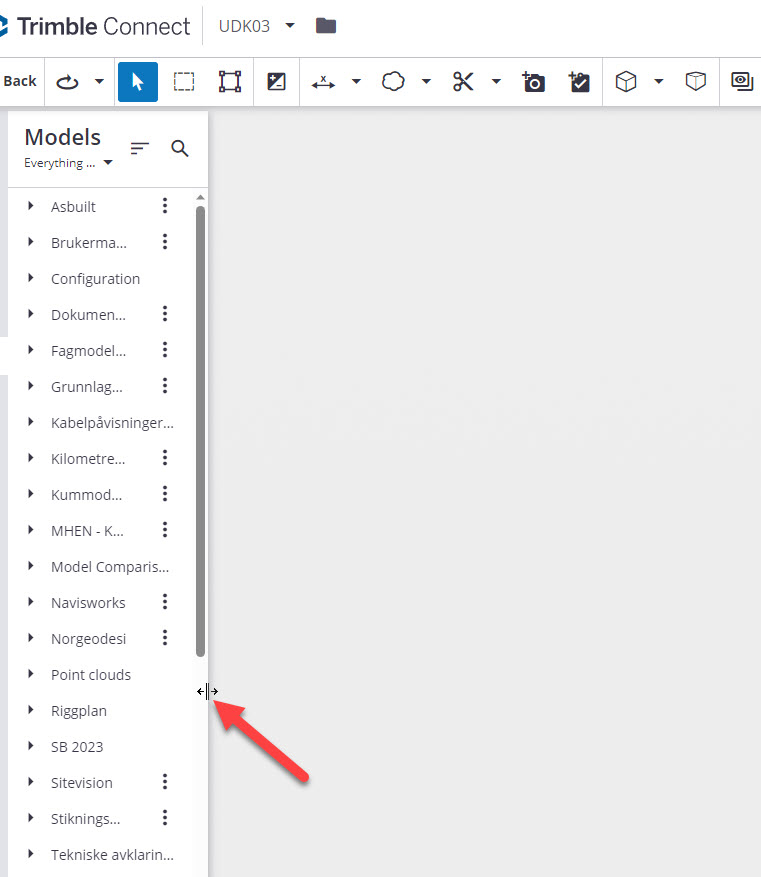Click the search magnifier in Models panel

179,148
